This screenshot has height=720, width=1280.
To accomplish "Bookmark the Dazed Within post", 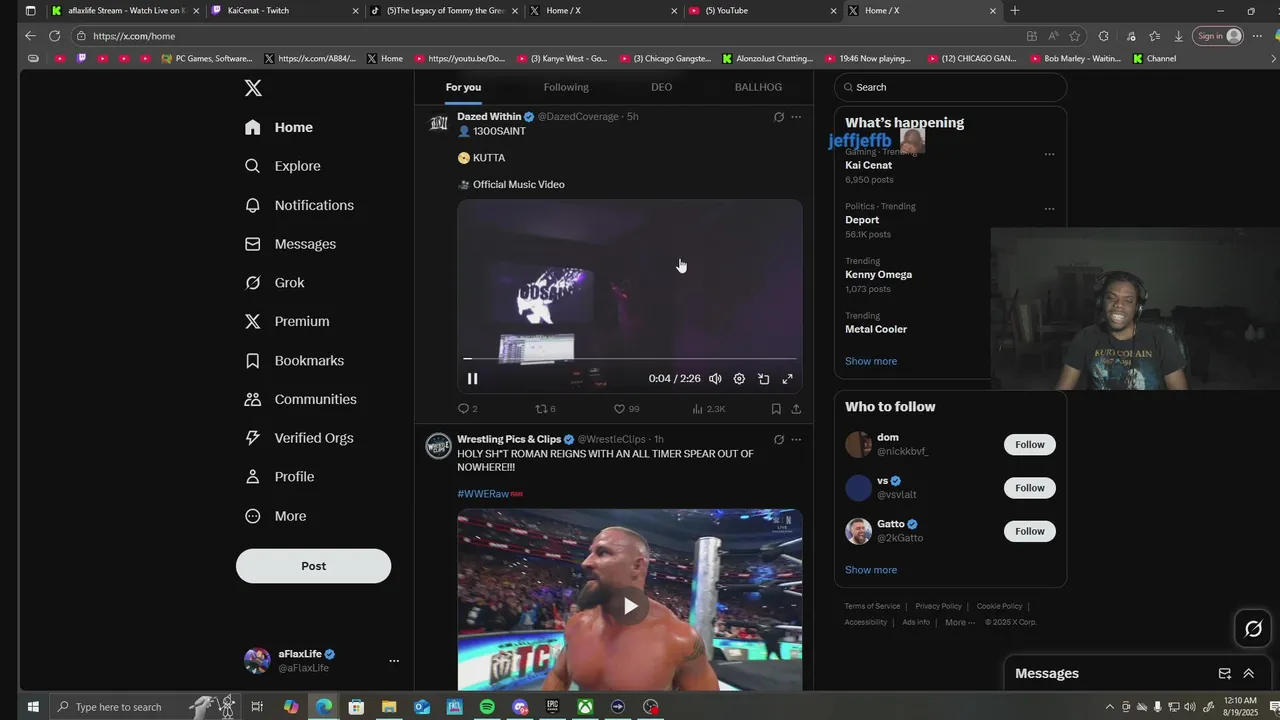I will click(x=776, y=409).
